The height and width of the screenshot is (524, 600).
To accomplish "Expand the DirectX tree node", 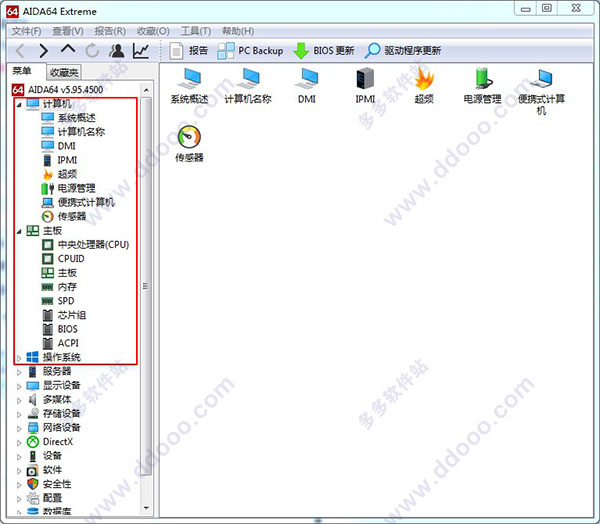I will (x=19, y=443).
